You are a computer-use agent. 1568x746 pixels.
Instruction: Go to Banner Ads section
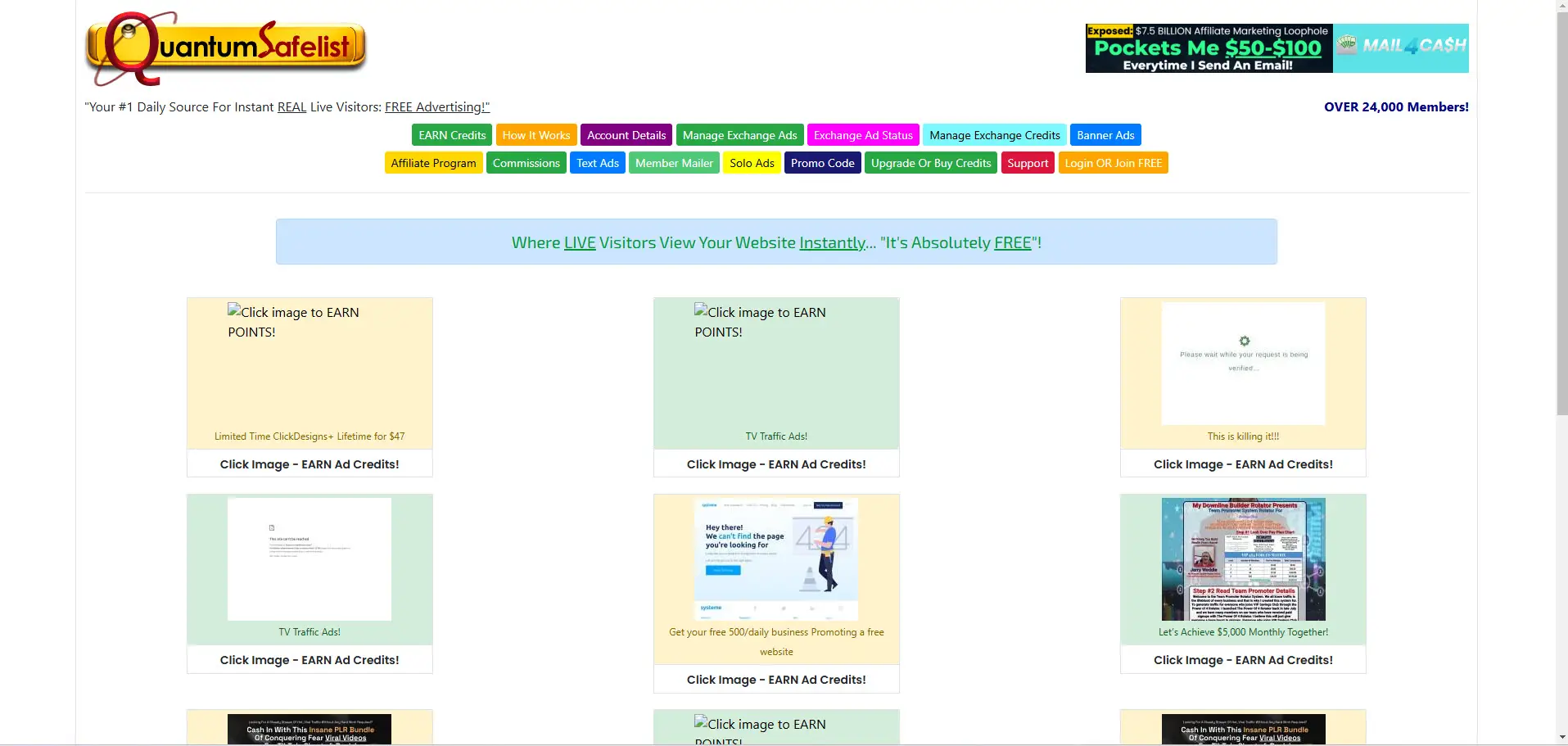1105,134
